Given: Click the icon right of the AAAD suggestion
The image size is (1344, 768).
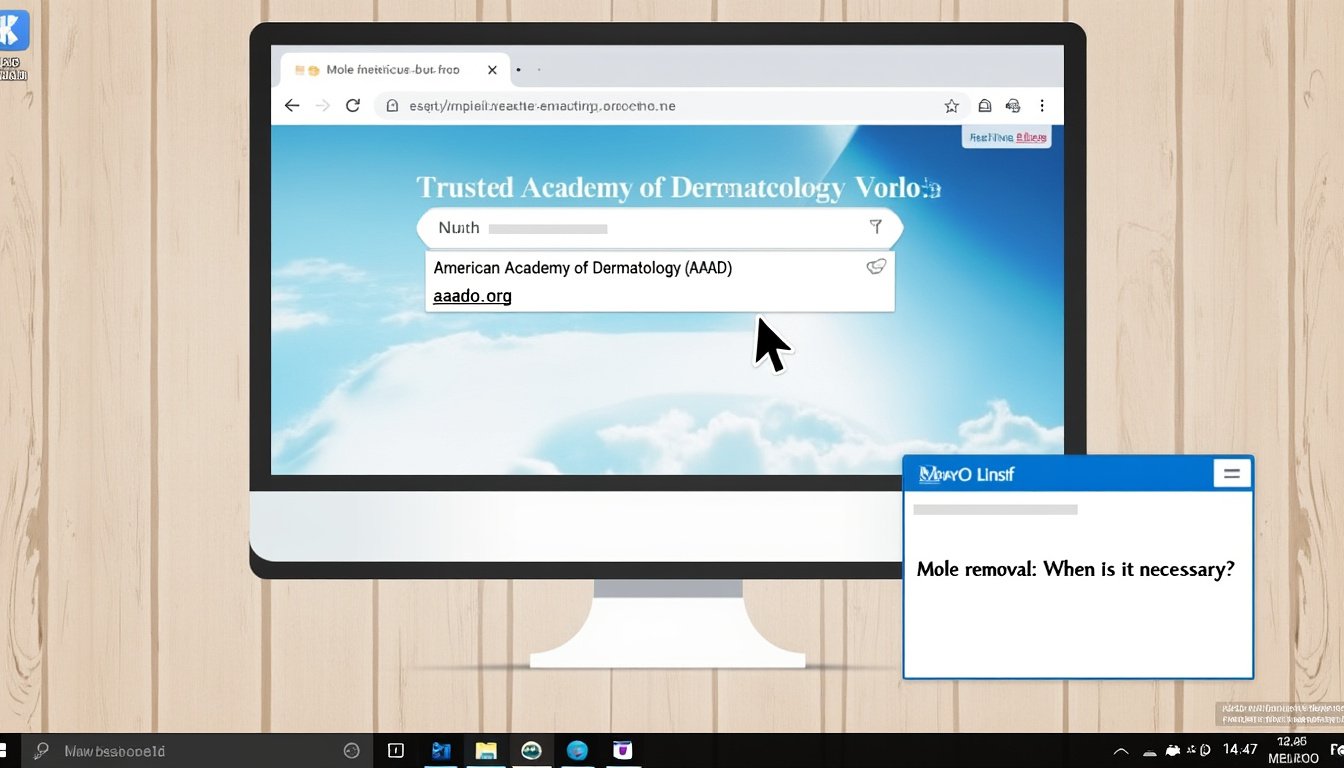Looking at the screenshot, I should 876,267.
